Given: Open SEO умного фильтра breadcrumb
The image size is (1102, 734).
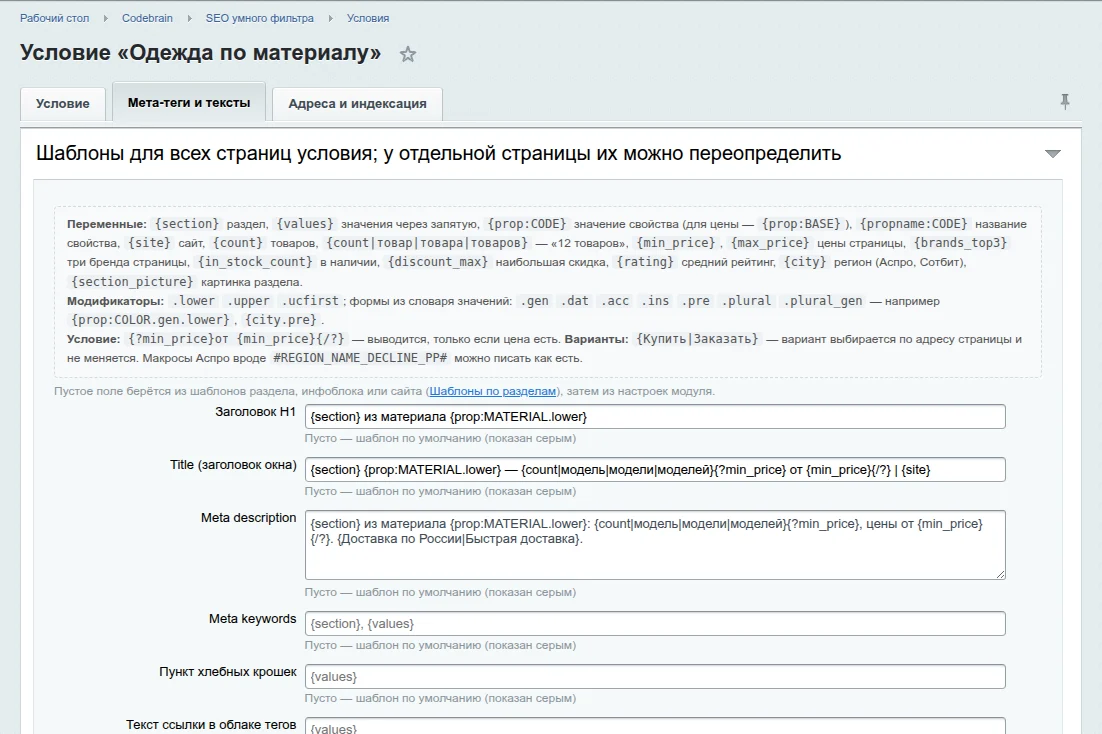Looking at the screenshot, I should pyautogui.click(x=259, y=18).
